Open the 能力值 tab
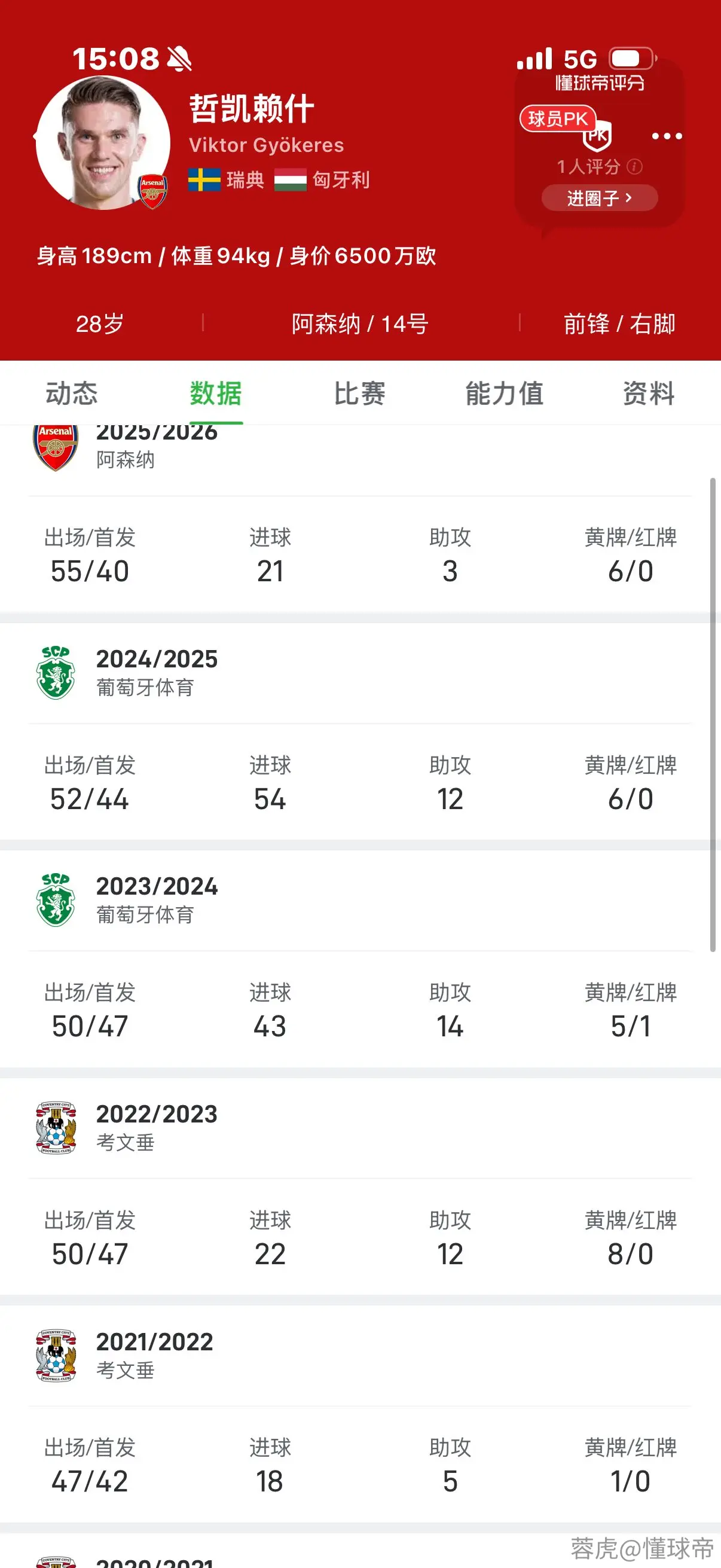This screenshot has height=1568, width=721. [x=505, y=393]
